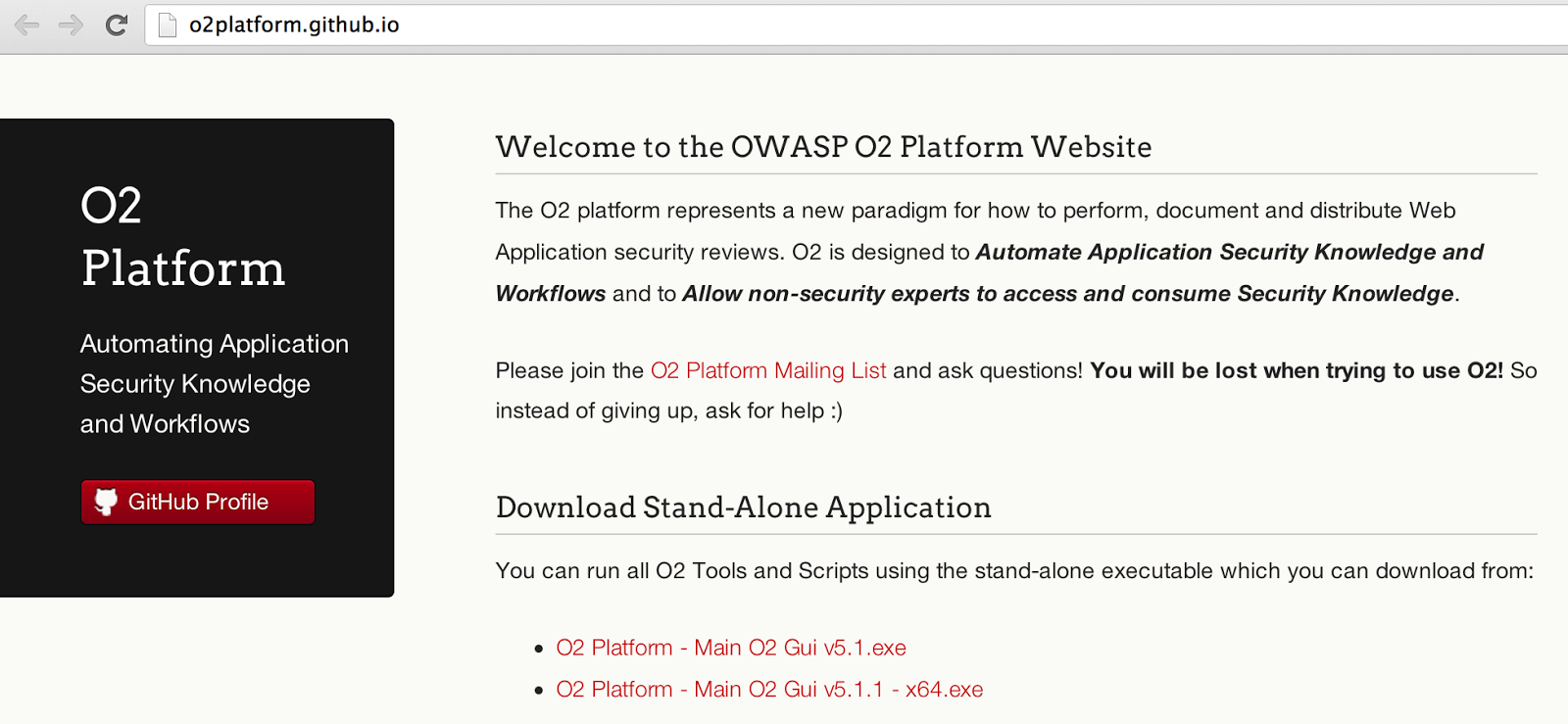
Task: Click the bullet before the v5.1.exe link
Action: click(x=539, y=649)
